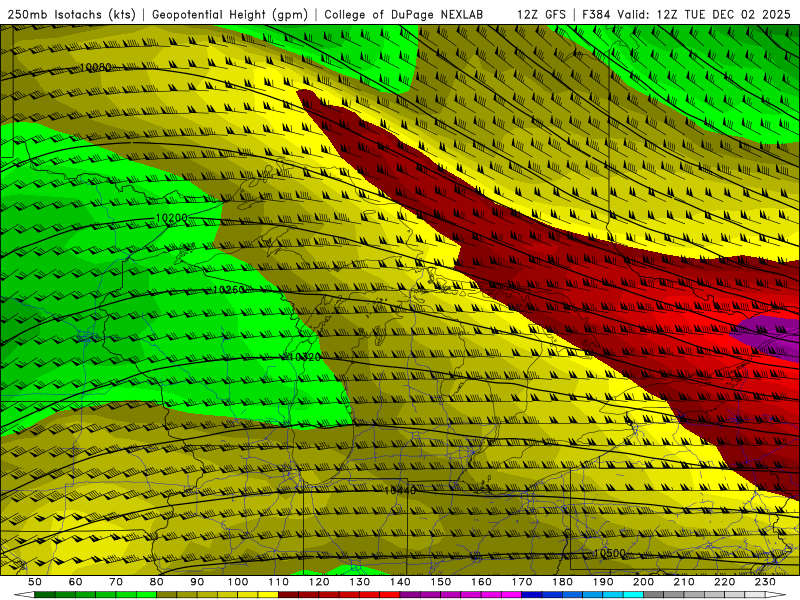Click the 140 value on the color scale
This screenshot has width=800, height=600.
point(400,582)
